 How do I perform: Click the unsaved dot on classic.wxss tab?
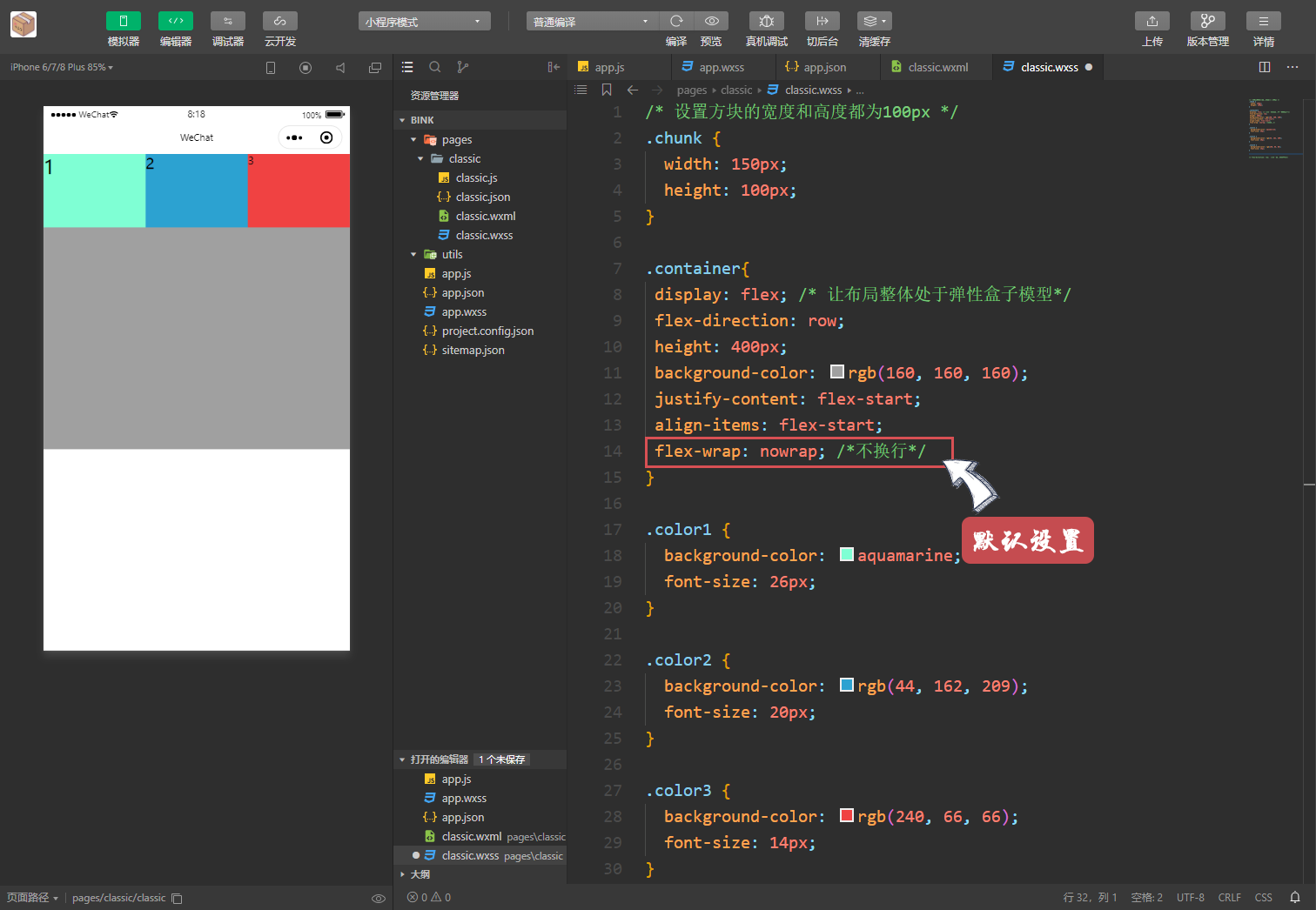(1089, 67)
